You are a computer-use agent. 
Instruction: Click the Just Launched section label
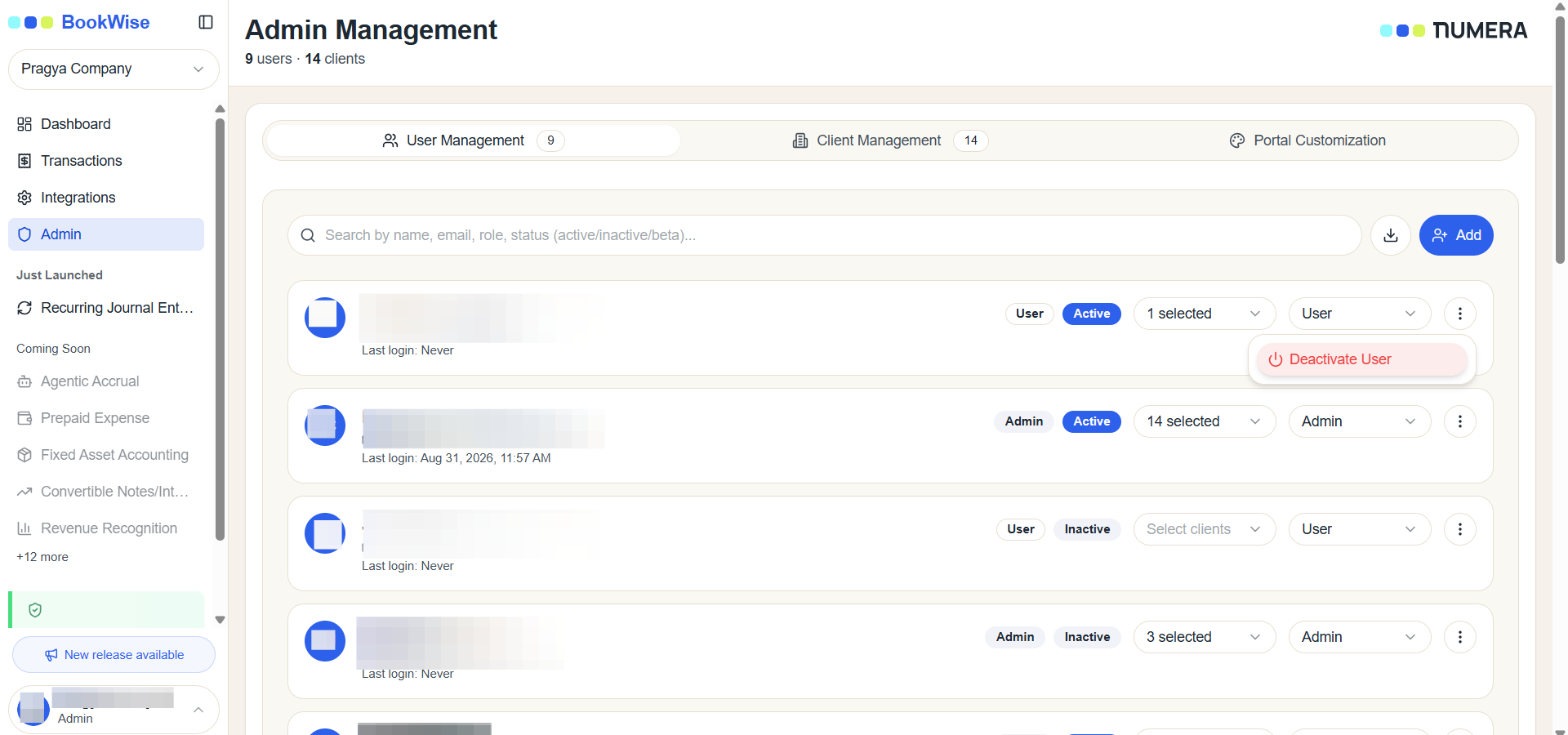click(x=60, y=275)
